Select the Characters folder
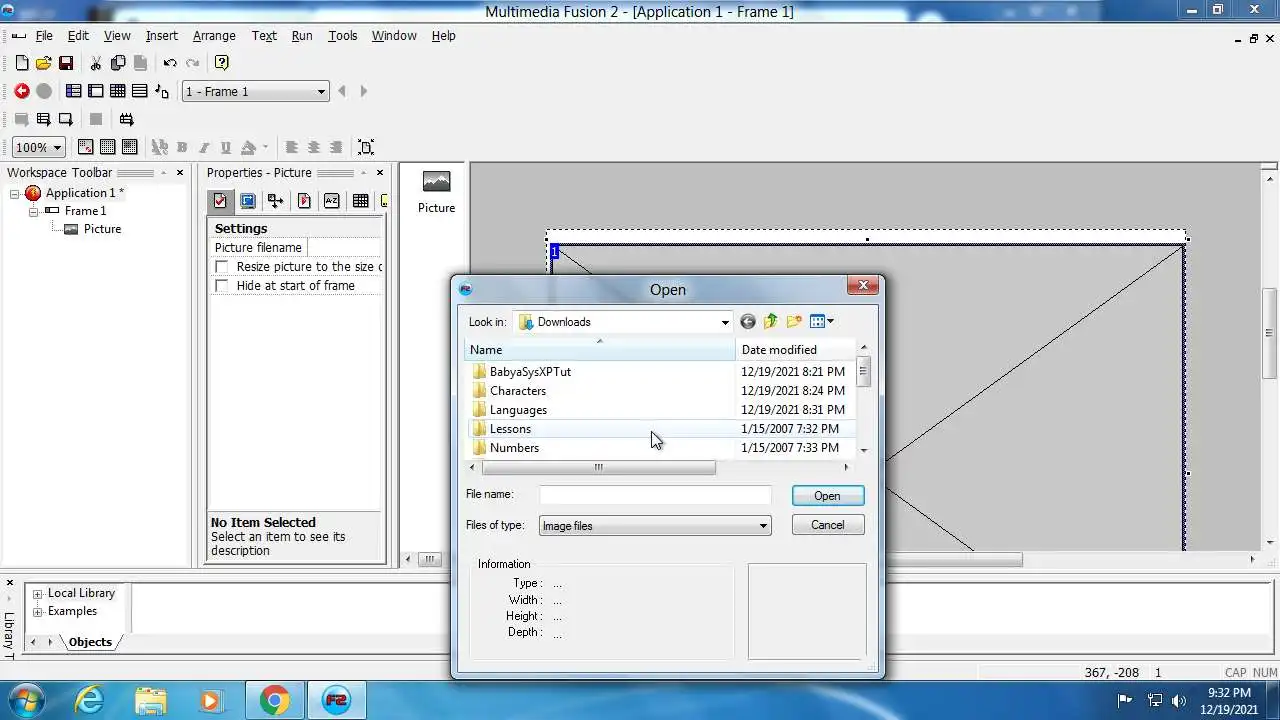1280x720 pixels. 518,391
